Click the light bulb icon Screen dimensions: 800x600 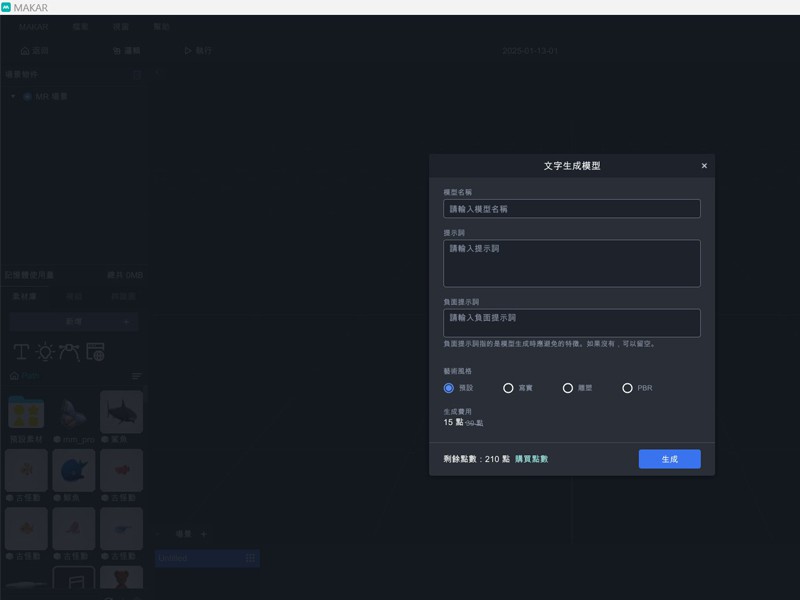[45, 351]
